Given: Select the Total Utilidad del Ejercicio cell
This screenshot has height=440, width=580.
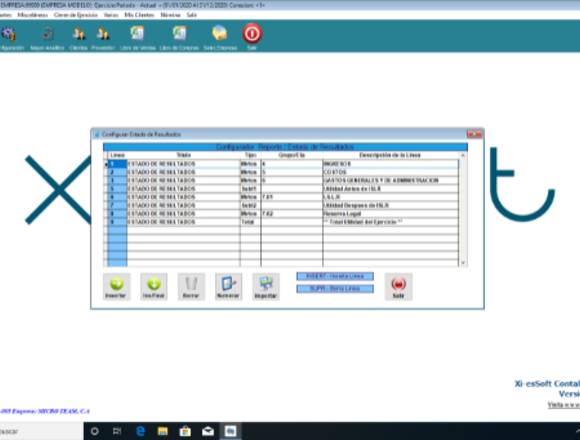Looking at the screenshot, I should [x=391, y=222].
